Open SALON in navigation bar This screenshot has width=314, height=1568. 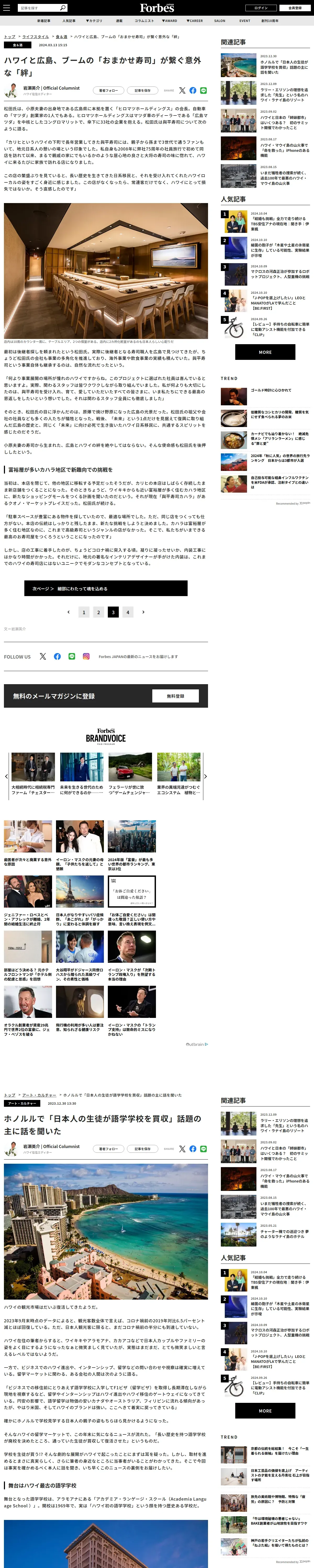[x=220, y=21]
